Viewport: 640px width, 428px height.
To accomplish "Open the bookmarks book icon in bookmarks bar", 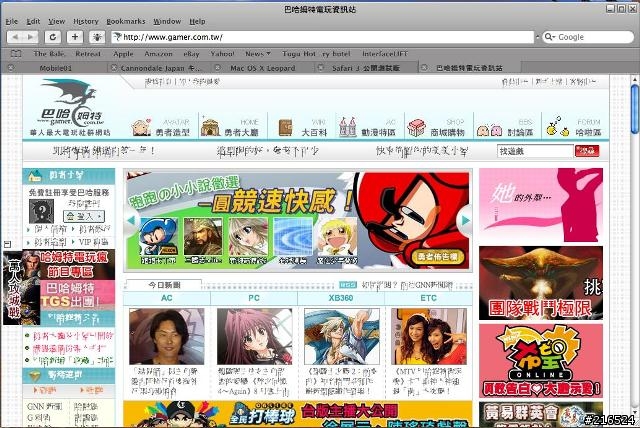I will [x=16, y=53].
